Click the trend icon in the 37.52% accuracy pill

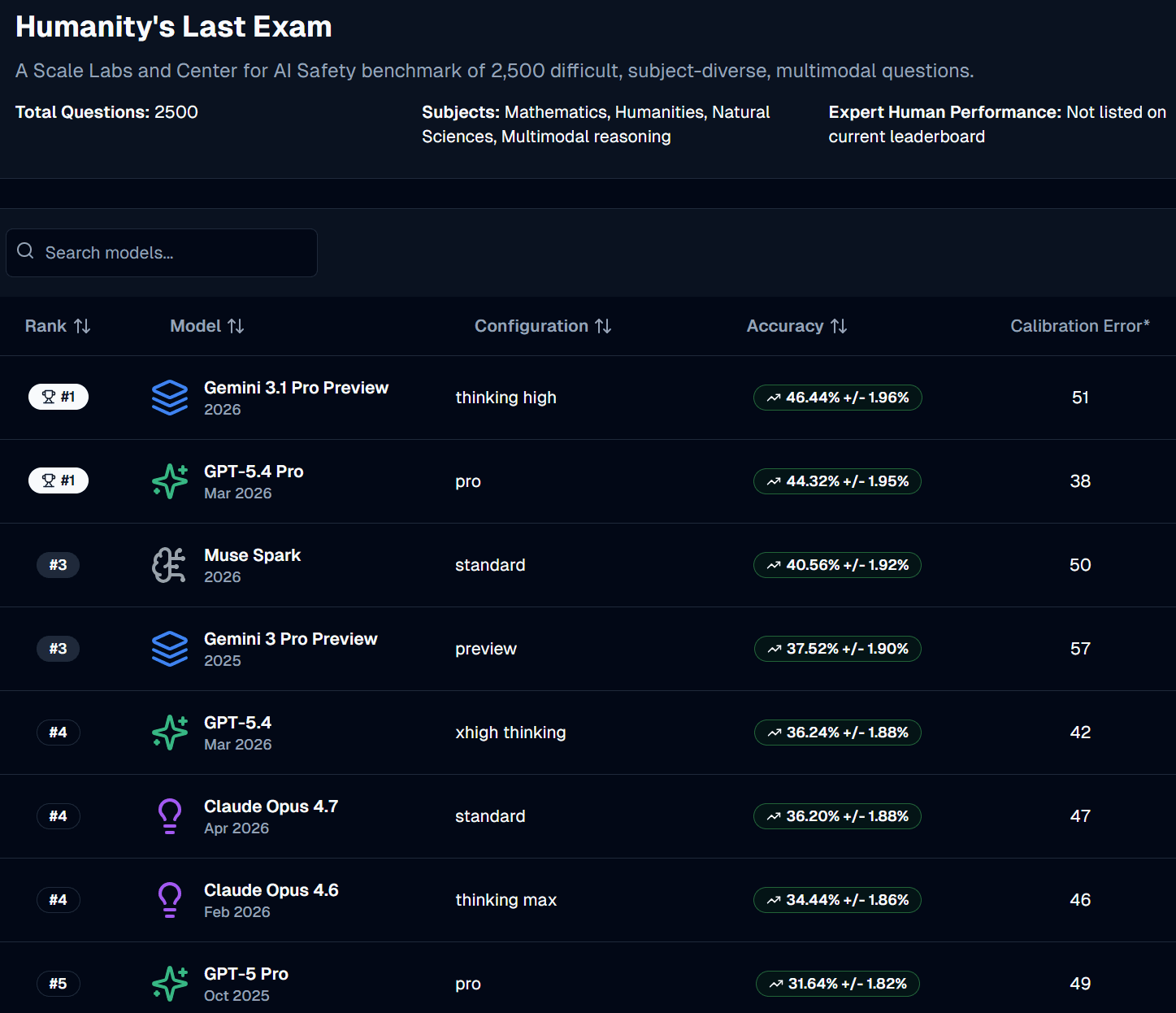click(775, 650)
